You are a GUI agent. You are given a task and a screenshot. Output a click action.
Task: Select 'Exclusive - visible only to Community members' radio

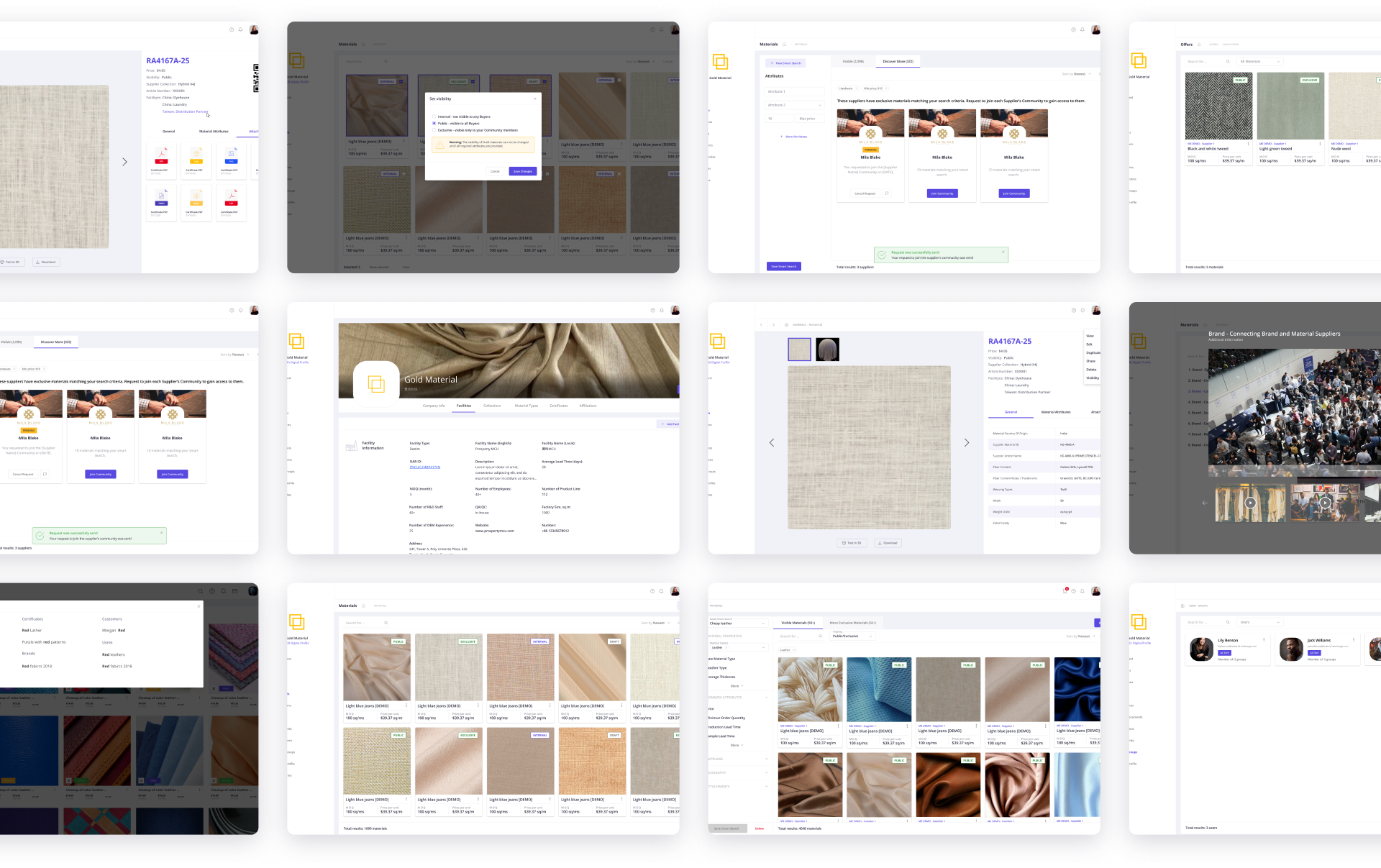click(x=434, y=130)
